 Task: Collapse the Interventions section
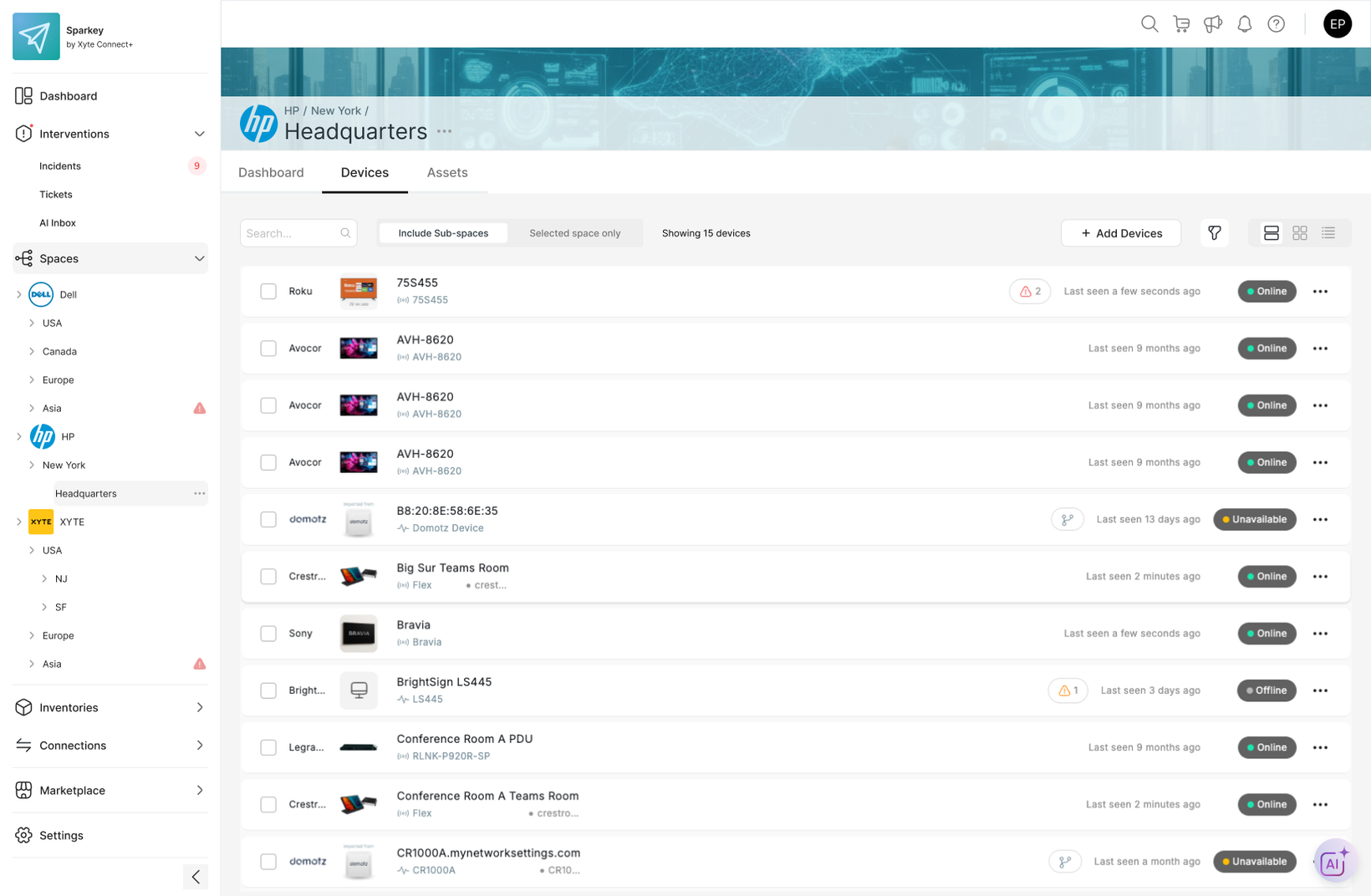point(199,134)
